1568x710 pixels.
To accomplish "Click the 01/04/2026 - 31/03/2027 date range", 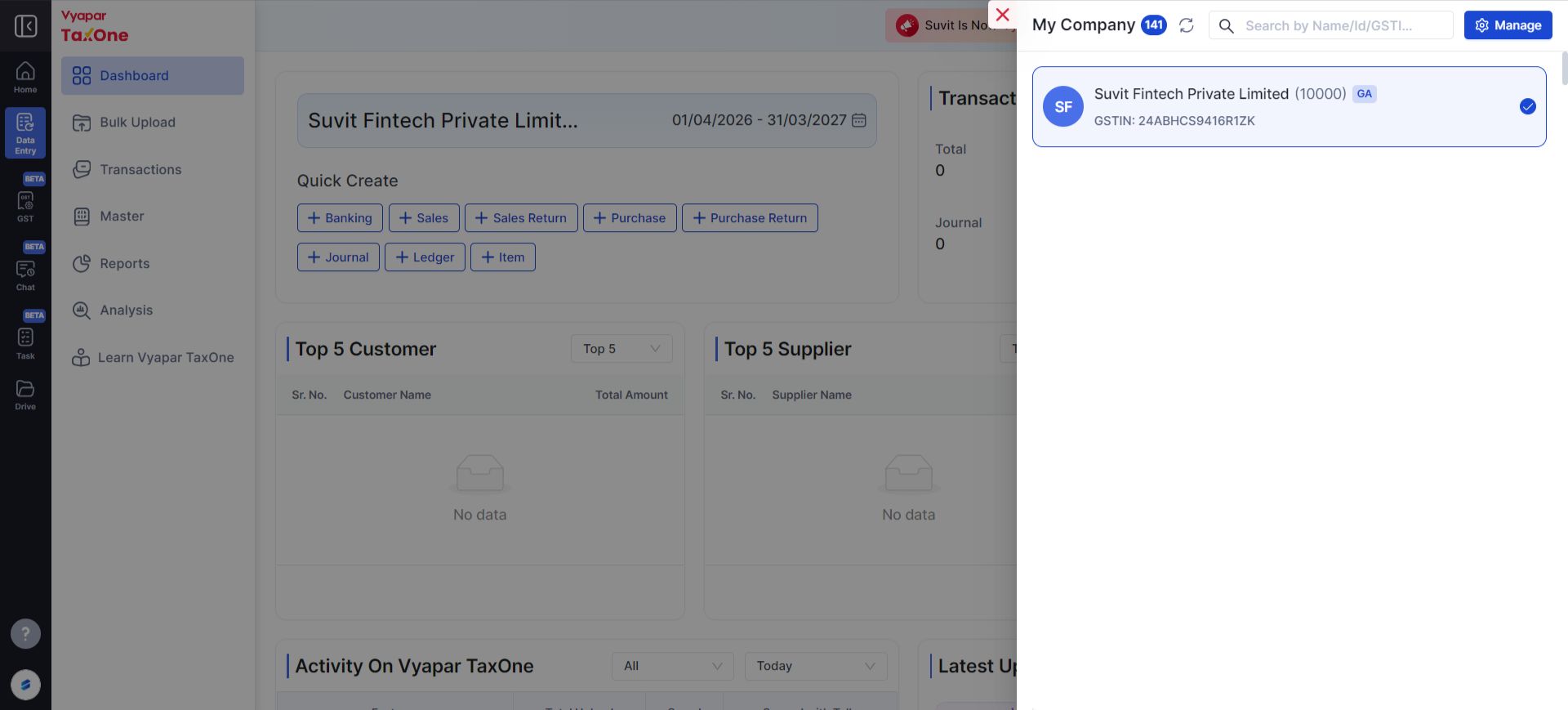I will 759,120.
